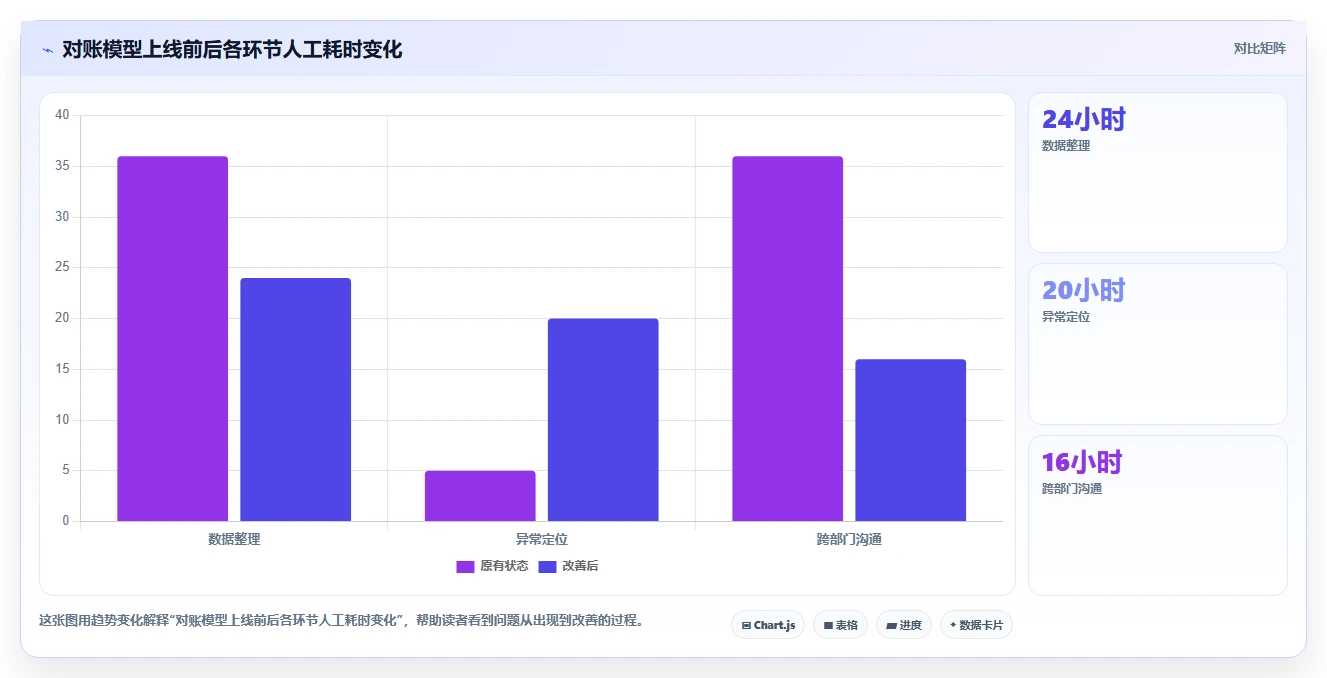The height and width of the screenshot is (678, 1327).
Task: Click the y-axis value 0
Action: (66, 521)
